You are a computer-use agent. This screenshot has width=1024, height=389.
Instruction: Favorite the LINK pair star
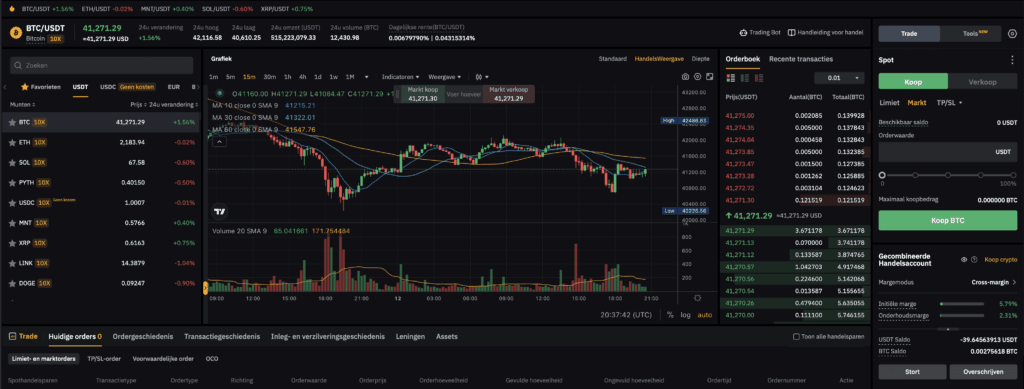tap(12, 264)
